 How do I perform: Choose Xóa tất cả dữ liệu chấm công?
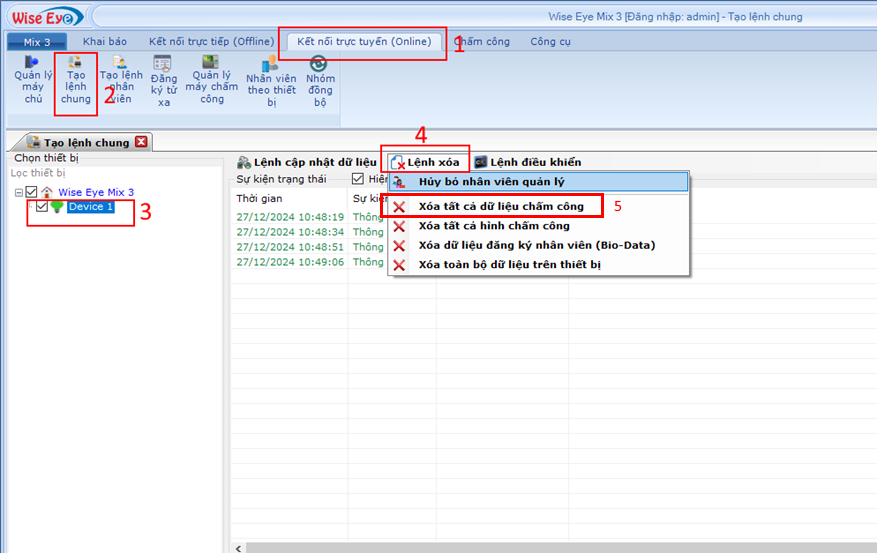[539, 206]
